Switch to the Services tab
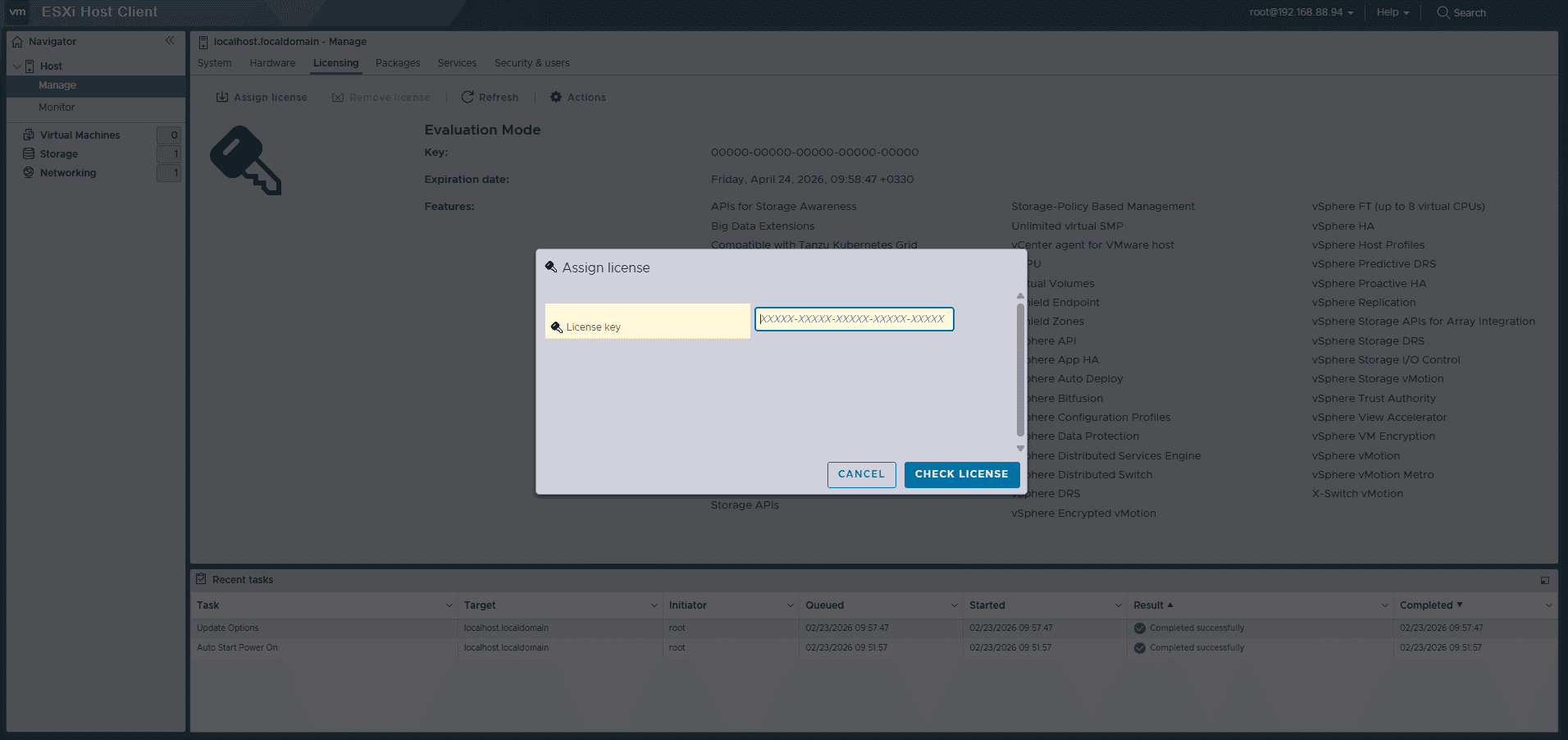The height and width of the screenshot is (740, 1568). [x=457, y=63]
